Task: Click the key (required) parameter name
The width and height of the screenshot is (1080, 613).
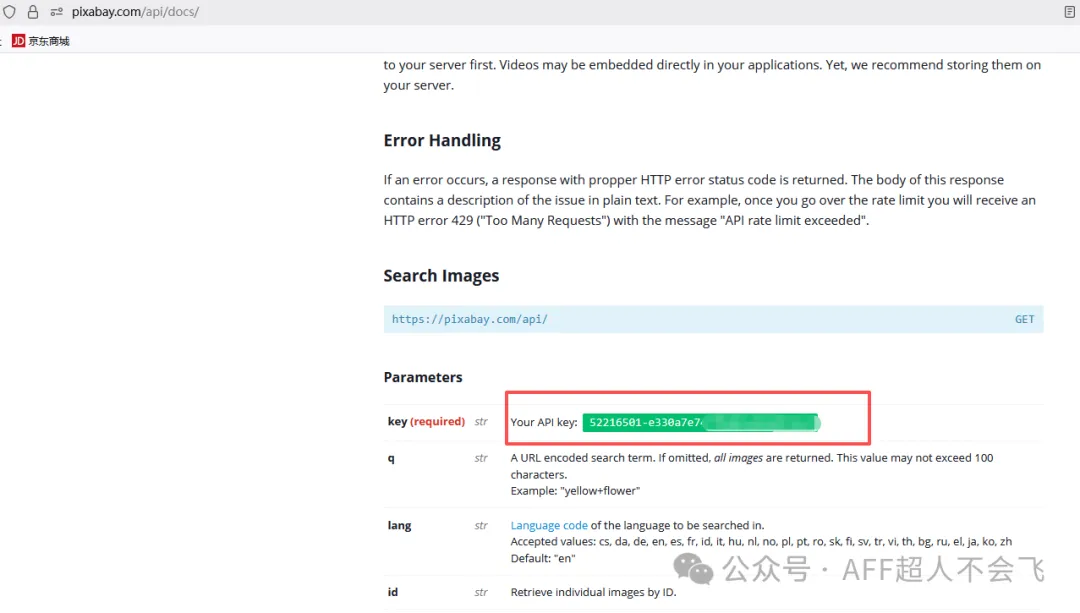Action: tap(426, 422)
